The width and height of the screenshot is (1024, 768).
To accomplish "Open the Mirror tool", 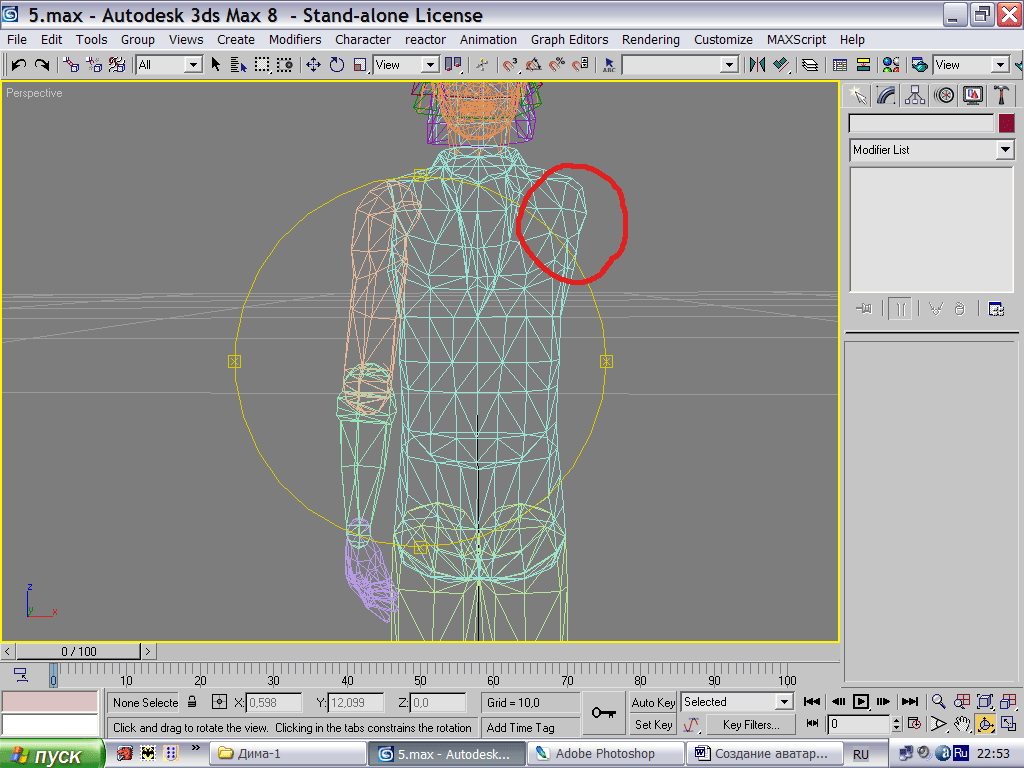I will [757, 65].
